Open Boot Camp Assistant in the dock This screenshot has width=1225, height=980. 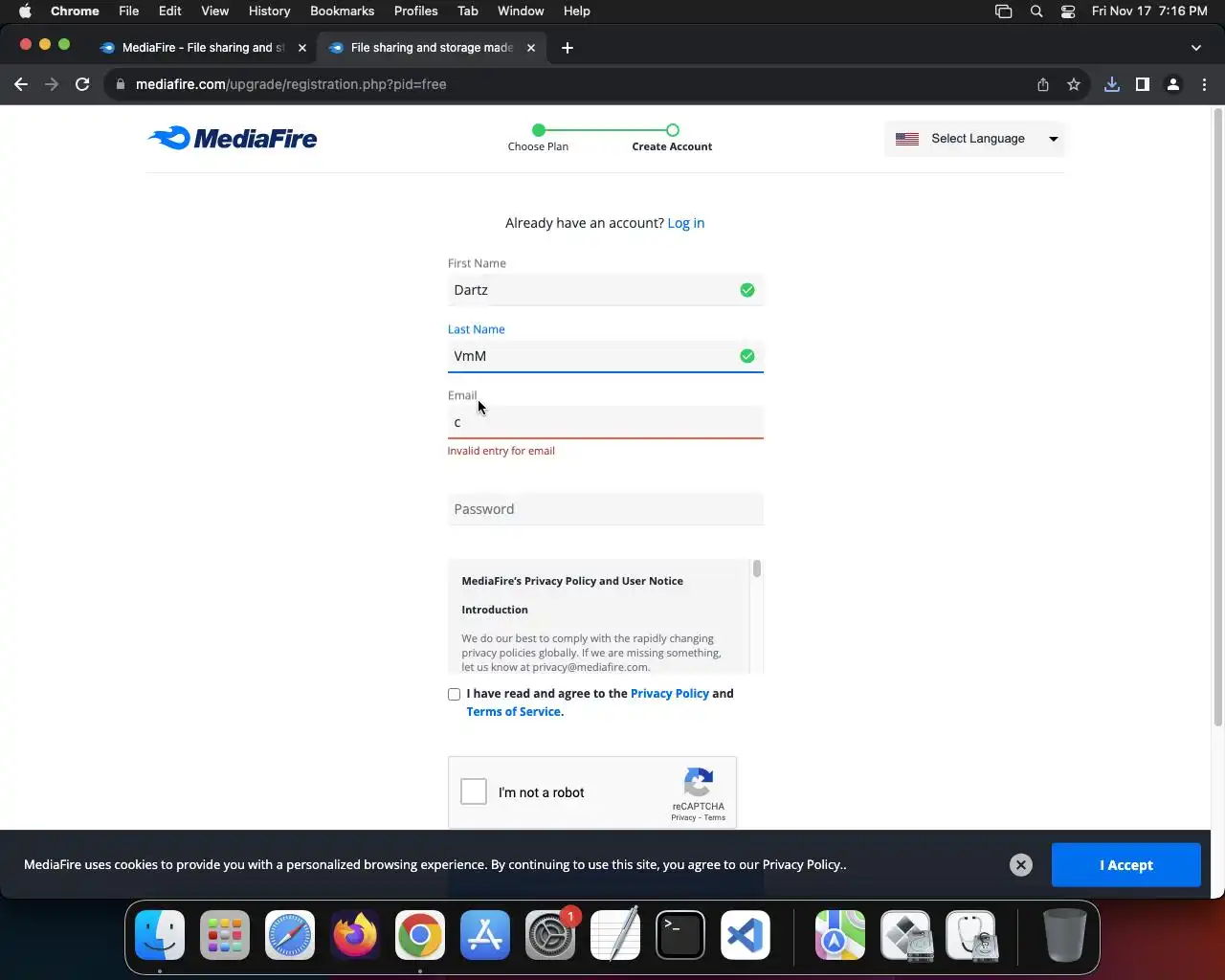pyautogui.click(x=905, y=935)
